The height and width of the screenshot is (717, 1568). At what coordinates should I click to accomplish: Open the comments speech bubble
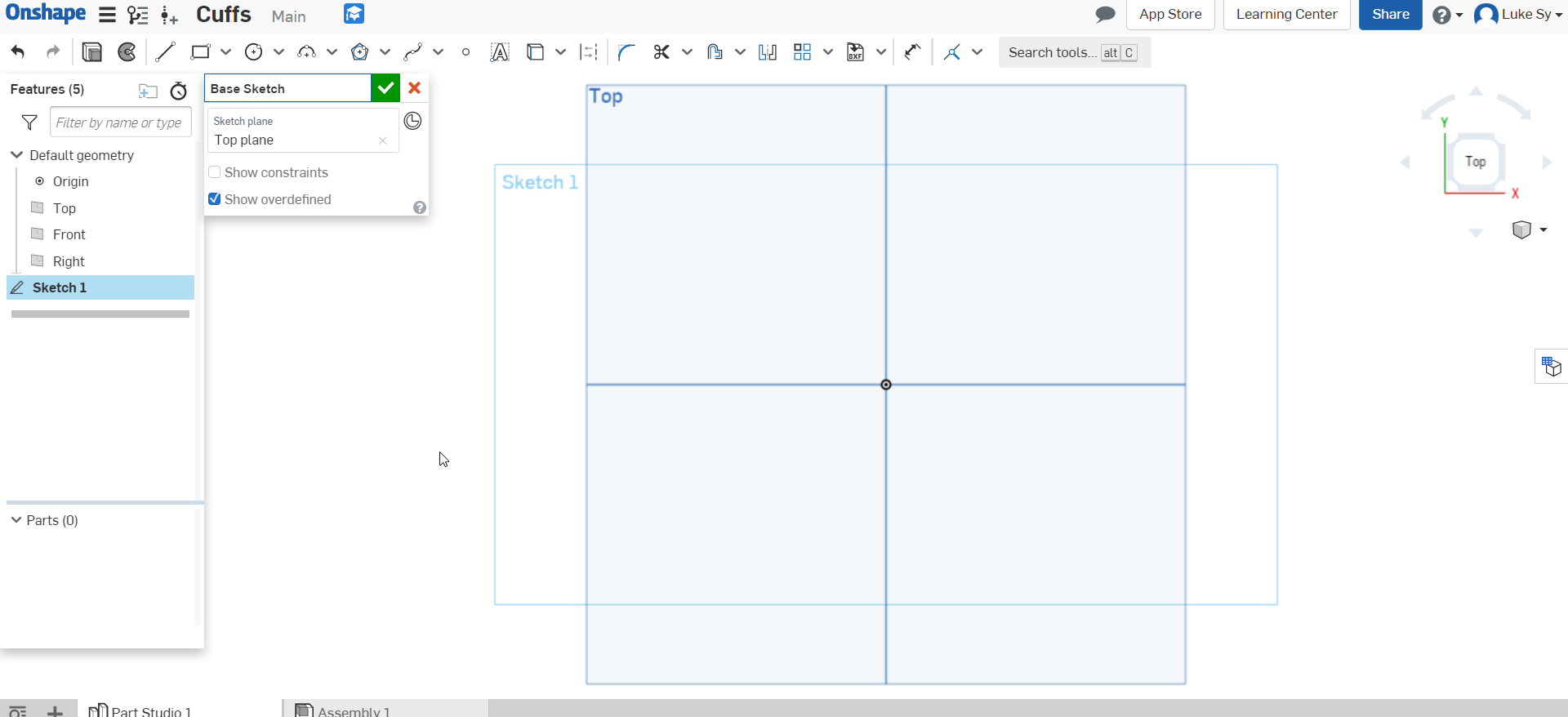1105,14
